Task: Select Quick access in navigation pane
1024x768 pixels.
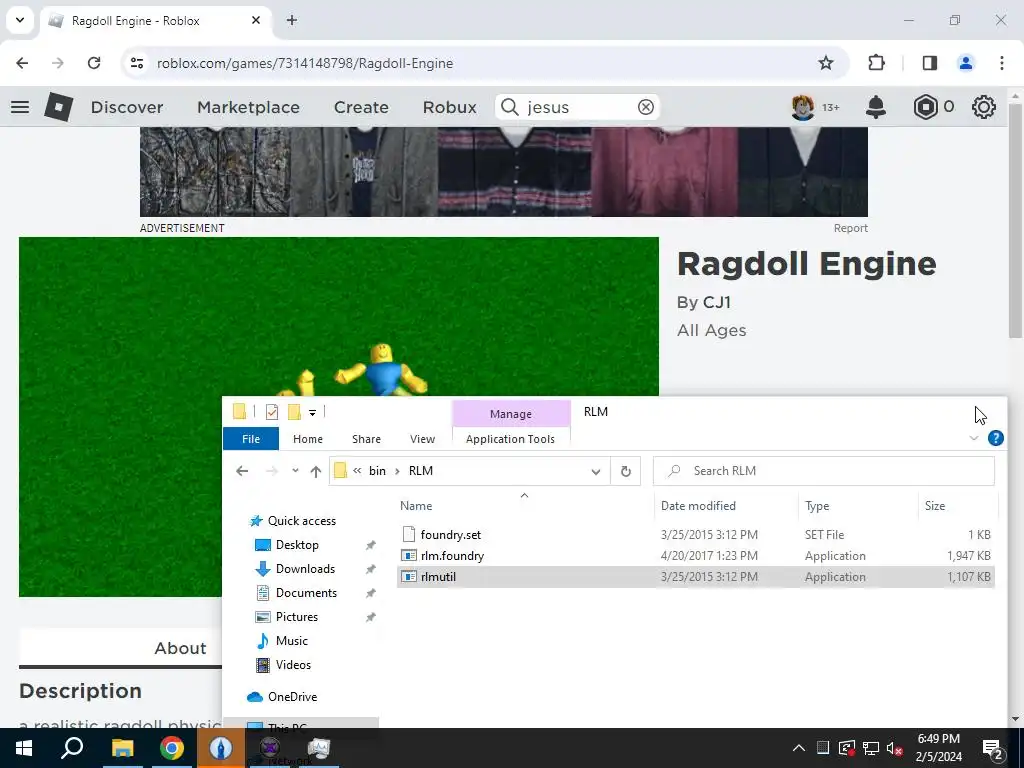Action: pos(302,520)
